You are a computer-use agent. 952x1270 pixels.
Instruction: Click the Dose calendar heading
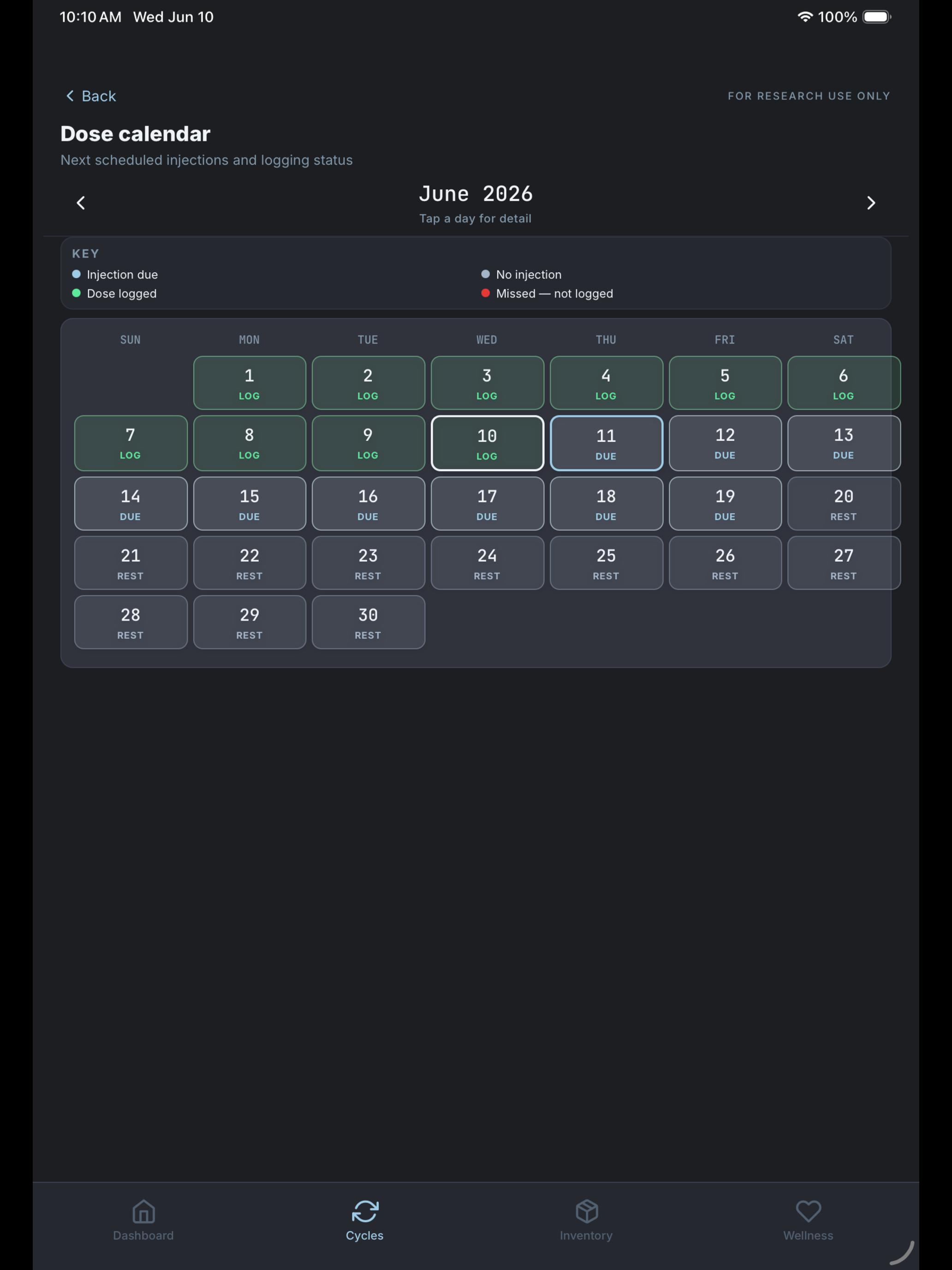coord(136,134)
